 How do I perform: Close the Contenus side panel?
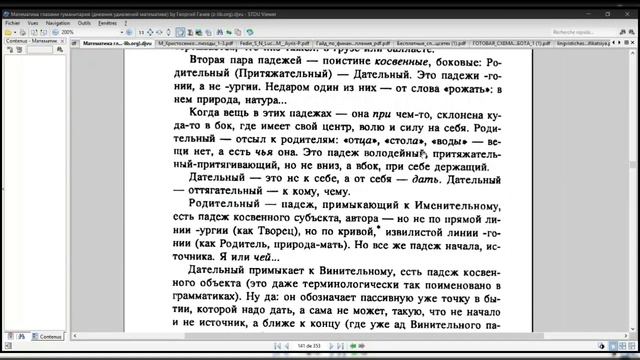62,41
